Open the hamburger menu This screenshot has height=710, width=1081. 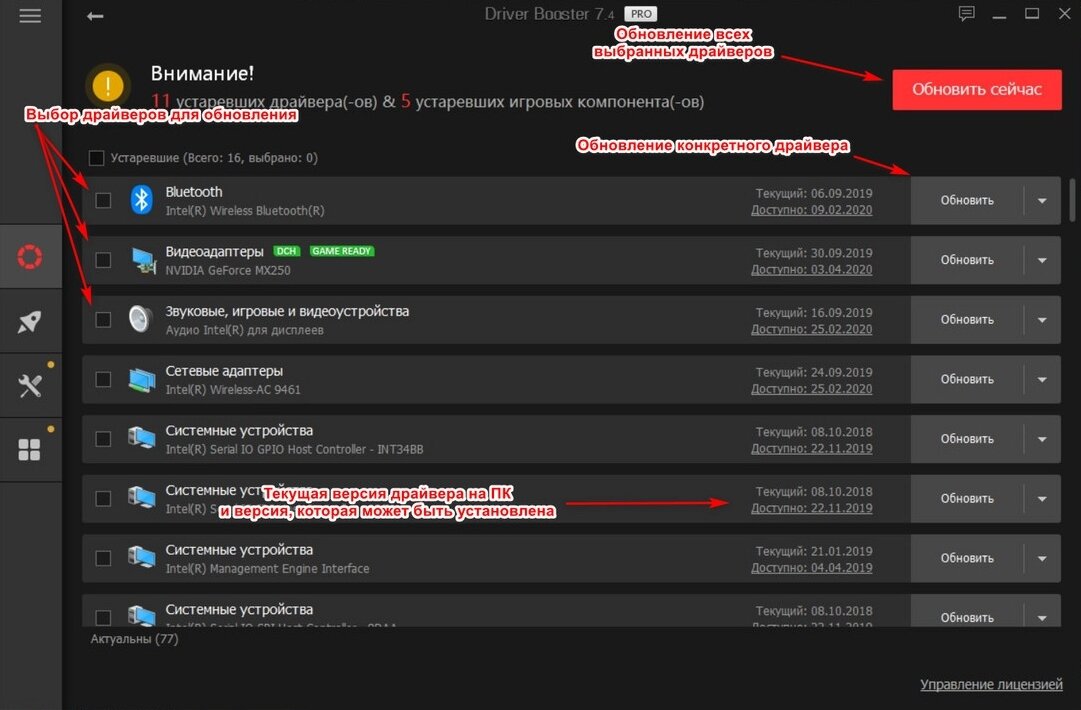(x=30, y=15)
